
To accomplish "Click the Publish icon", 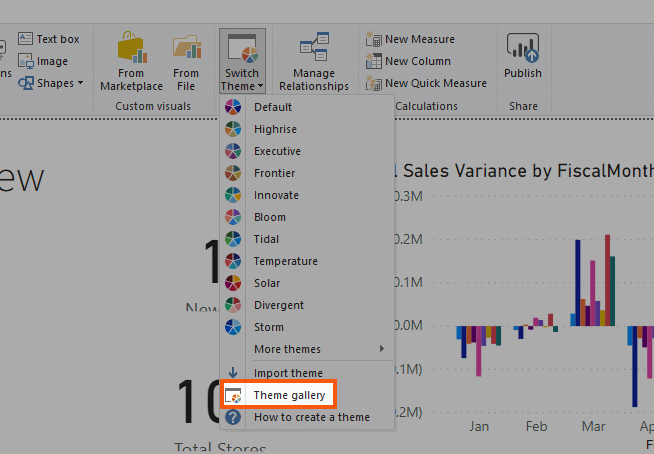I will (x=523, y=48).
